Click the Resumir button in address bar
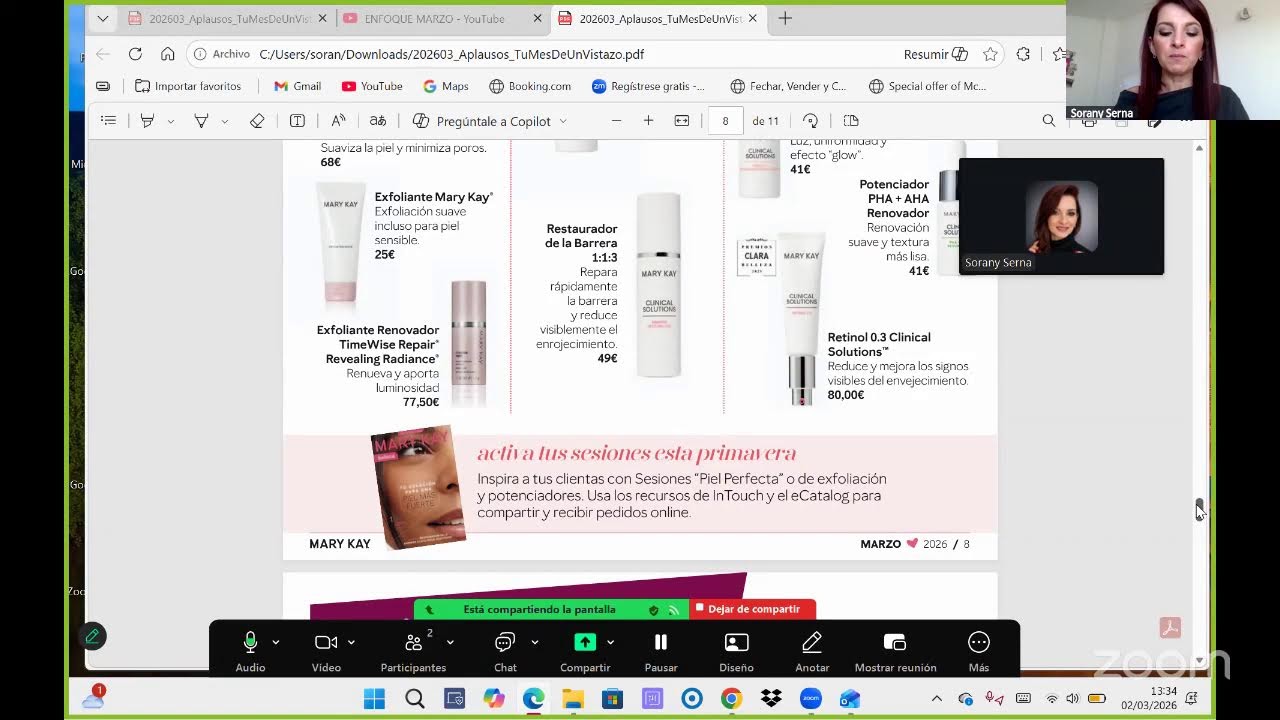This screenshot has height=720, width=1280. tap(936, 54)
